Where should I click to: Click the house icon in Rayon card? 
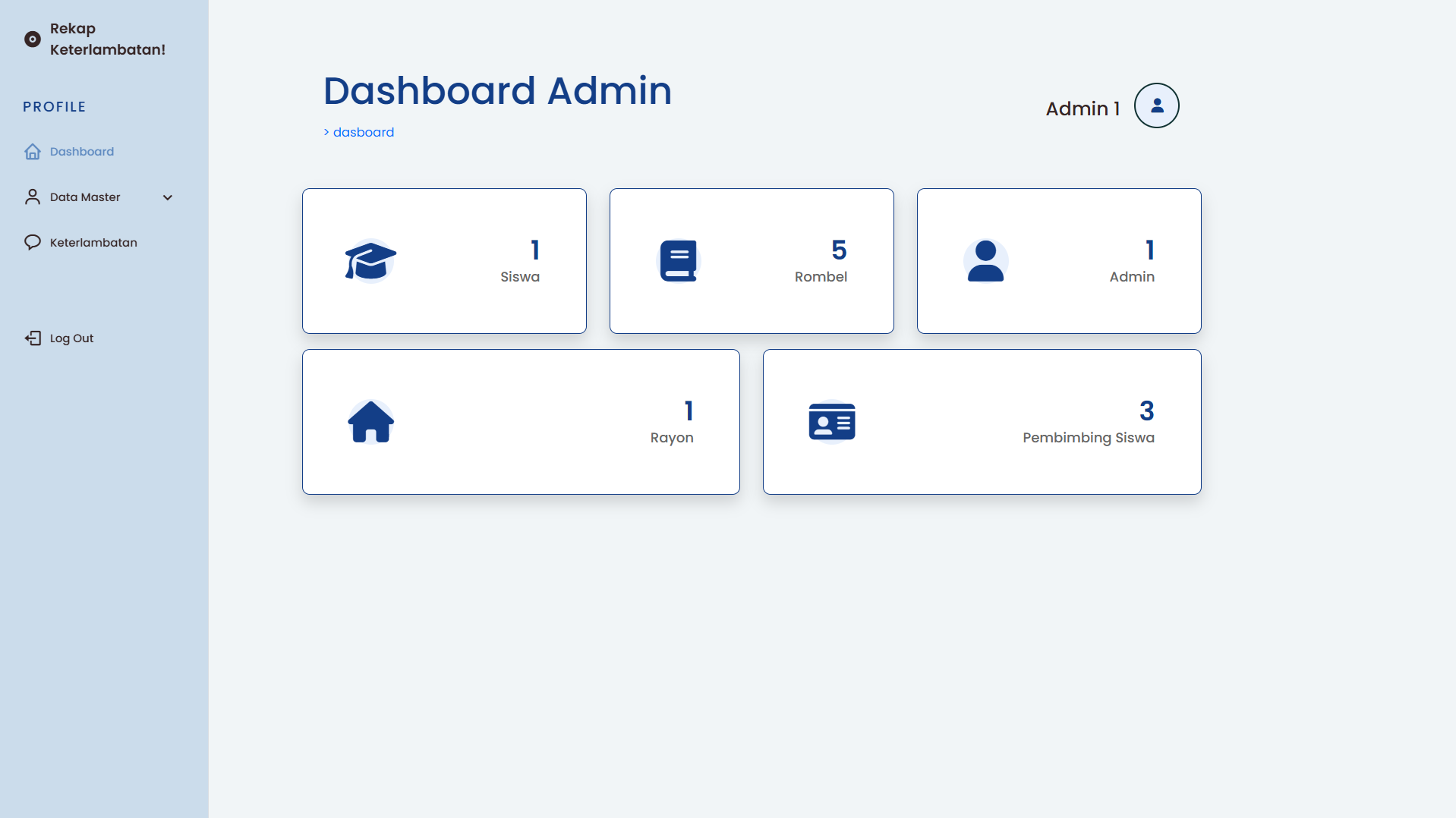[370, 422]
